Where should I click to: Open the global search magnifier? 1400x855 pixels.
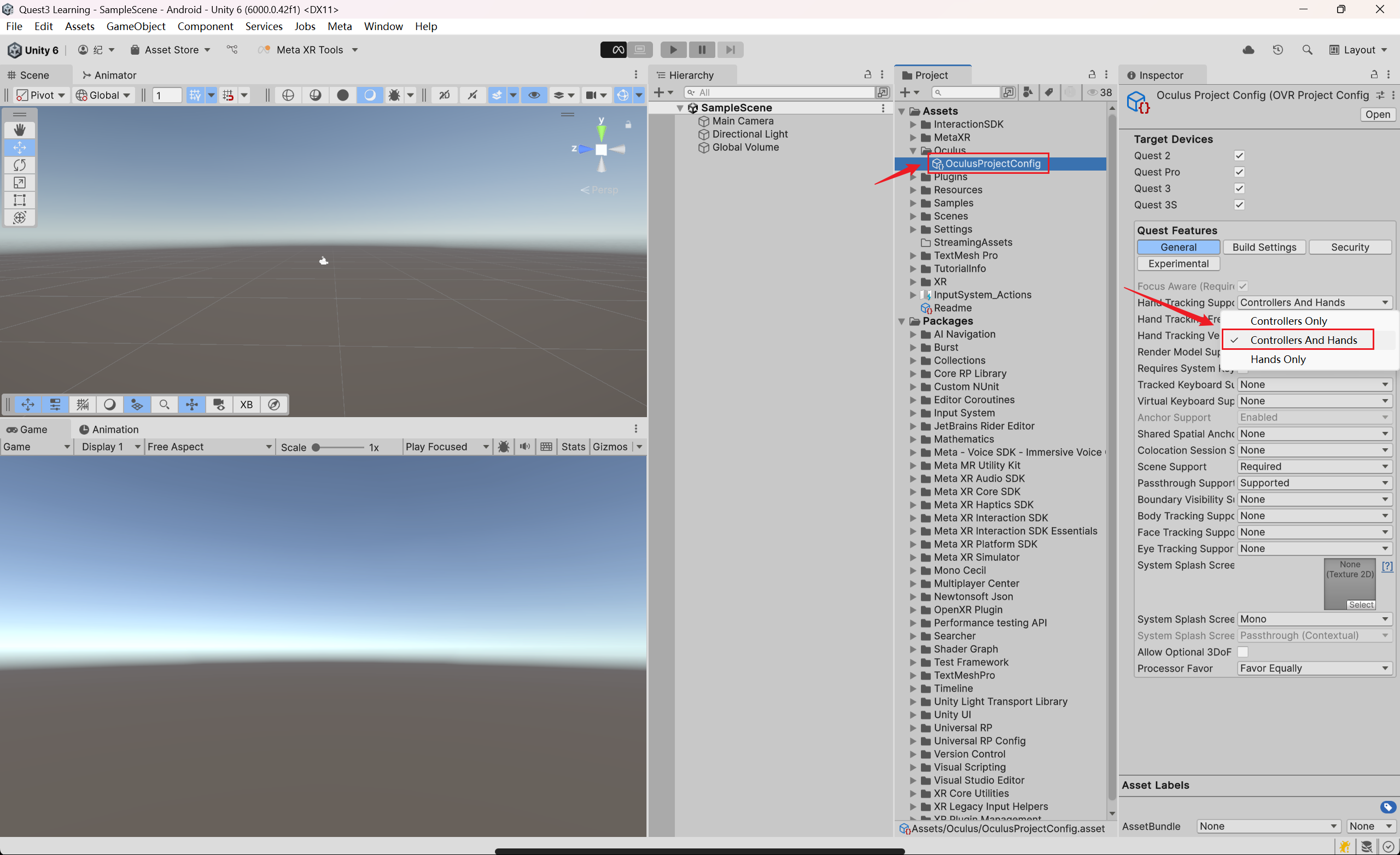[x=1308, y=50]
